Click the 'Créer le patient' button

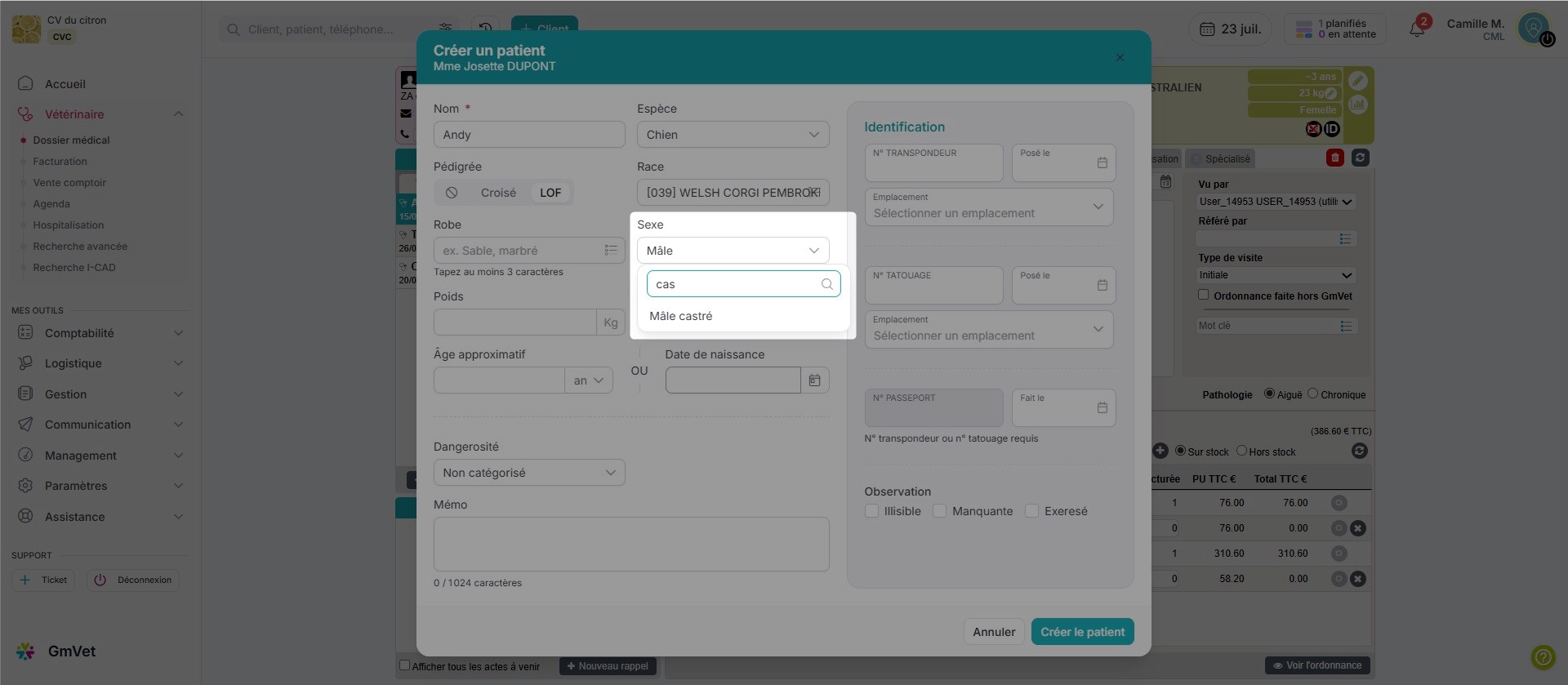(x=1082, y=632)
